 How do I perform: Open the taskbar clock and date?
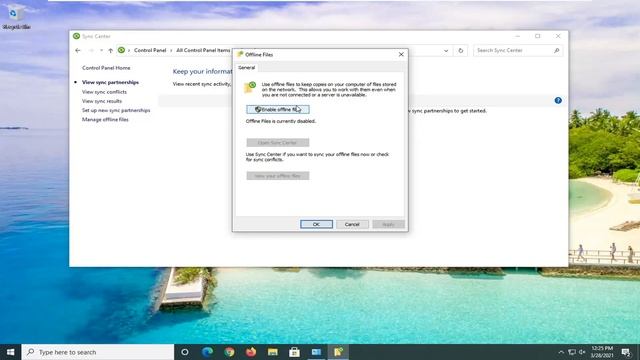(602, 352)
